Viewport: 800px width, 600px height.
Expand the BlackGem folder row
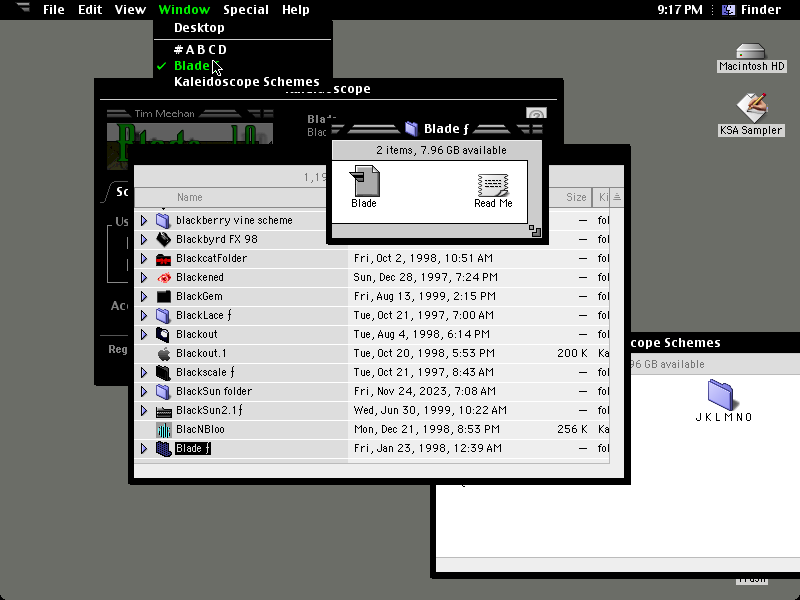point(144,296)
